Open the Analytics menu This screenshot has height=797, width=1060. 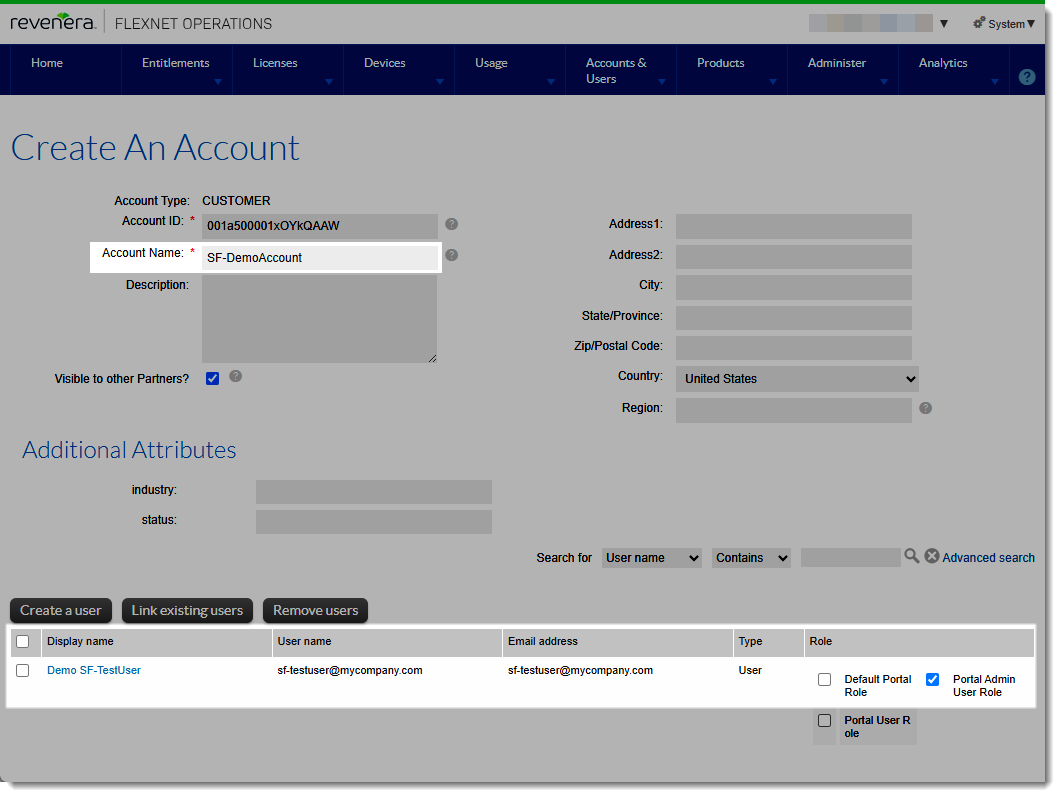(943, 63)
